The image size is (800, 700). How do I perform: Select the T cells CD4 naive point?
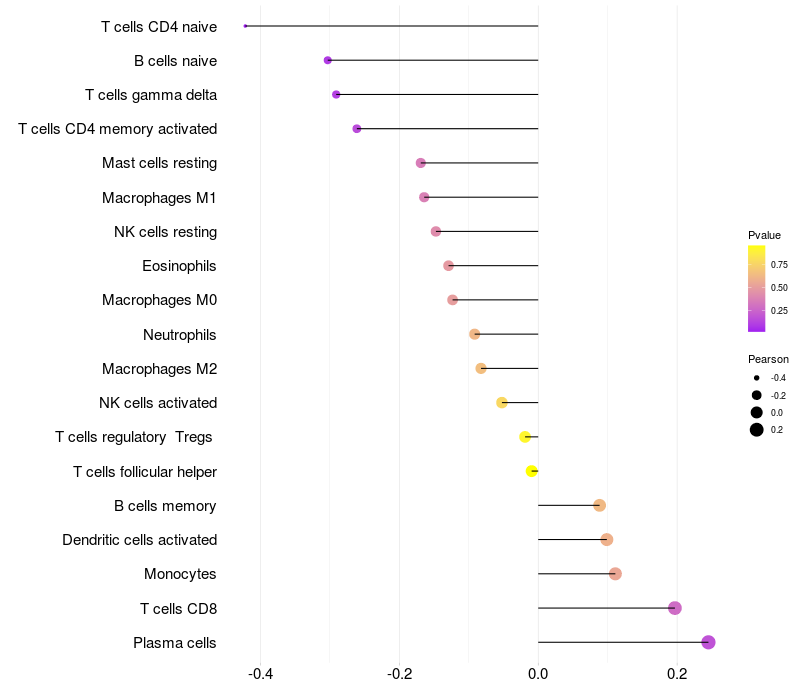[x=245, y=26]
